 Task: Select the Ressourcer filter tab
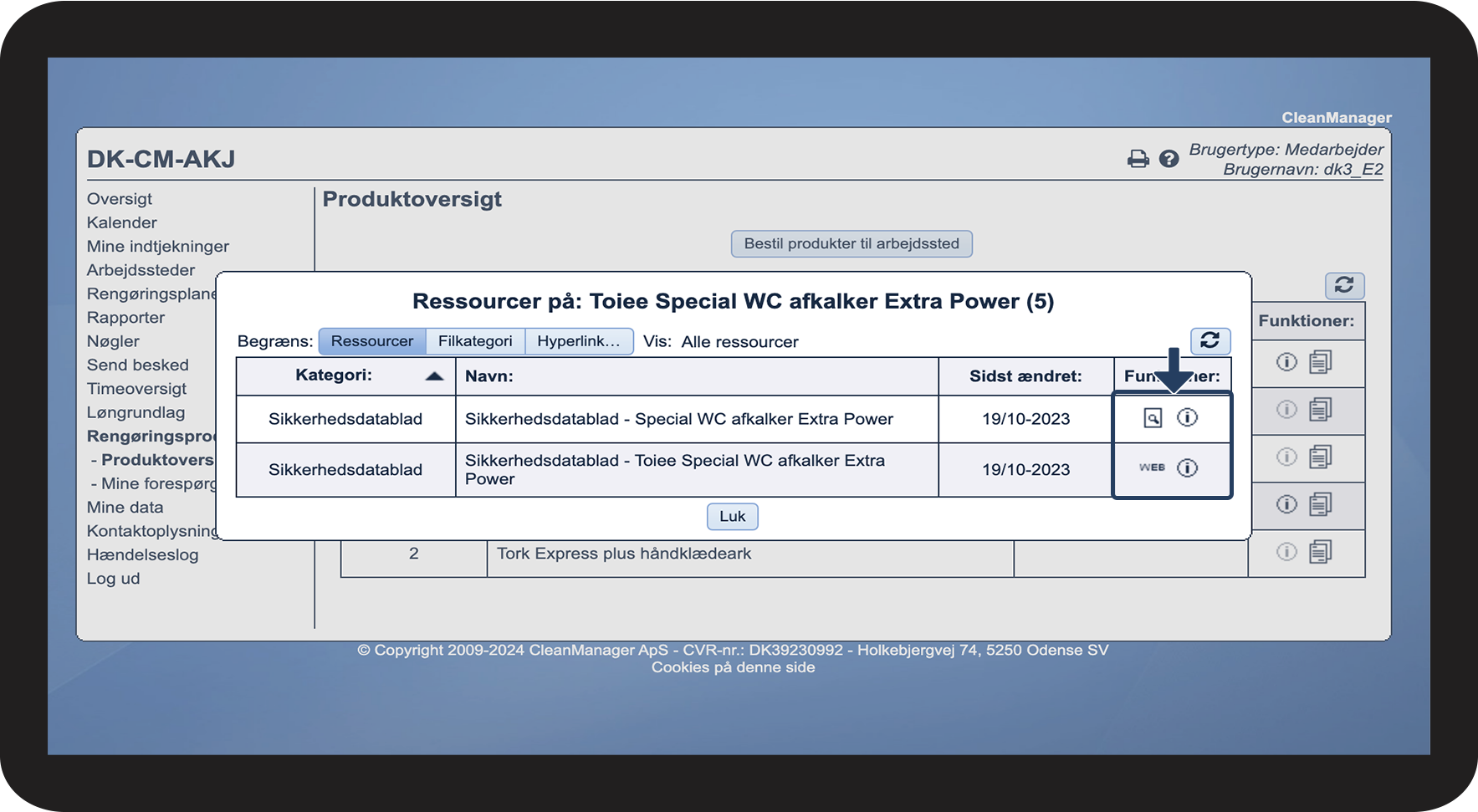(372, 341)
